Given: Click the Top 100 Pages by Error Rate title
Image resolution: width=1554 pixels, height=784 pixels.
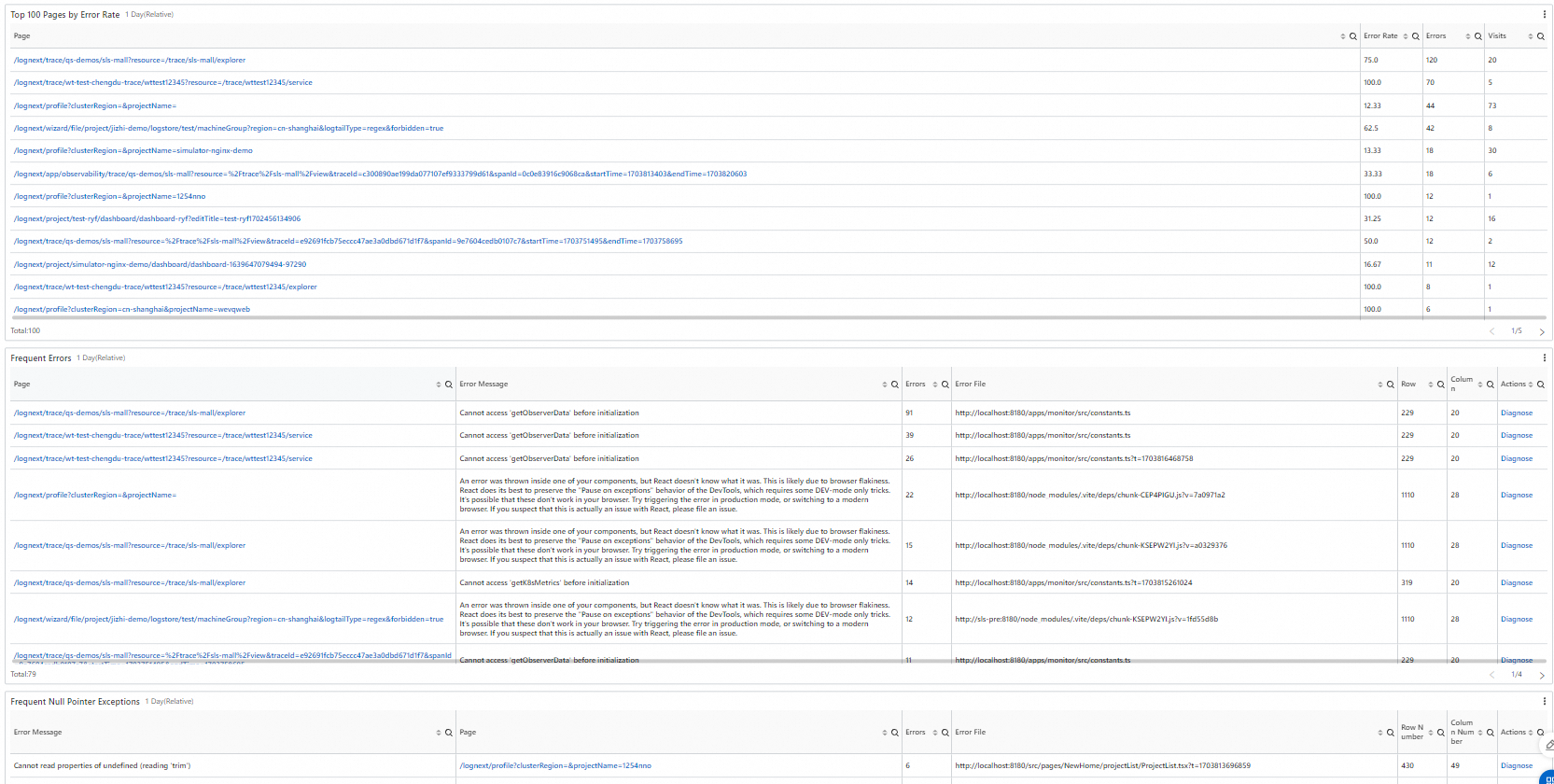Looking at the screenshot, I should click(65, 15).
